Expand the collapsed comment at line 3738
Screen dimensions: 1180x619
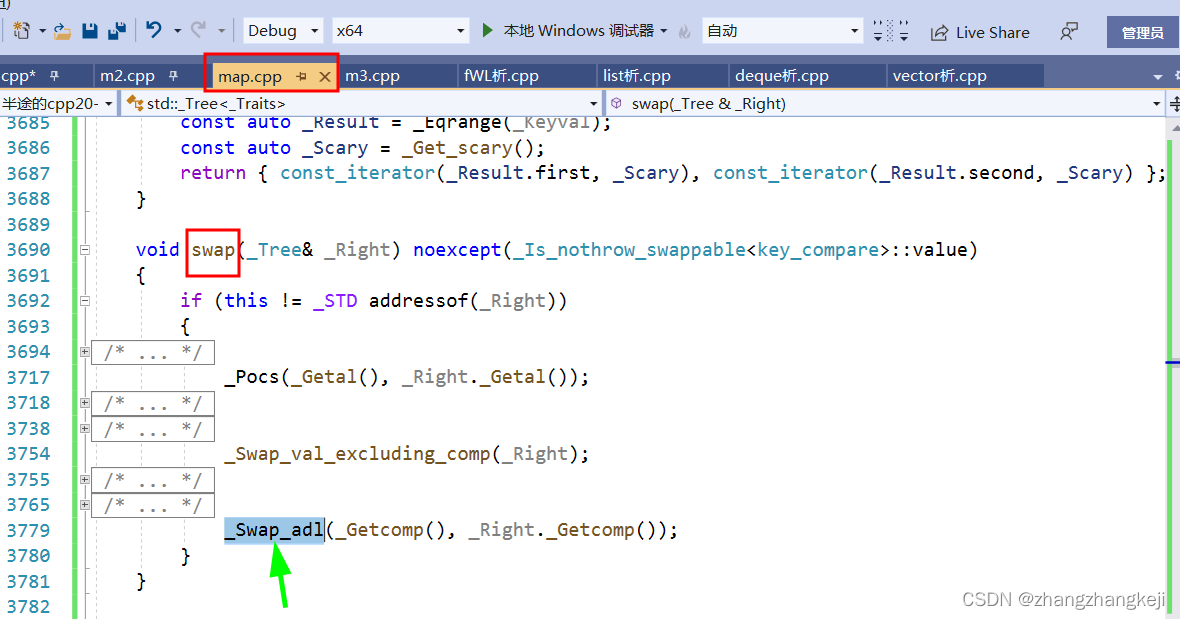click(x=85, y=428)
